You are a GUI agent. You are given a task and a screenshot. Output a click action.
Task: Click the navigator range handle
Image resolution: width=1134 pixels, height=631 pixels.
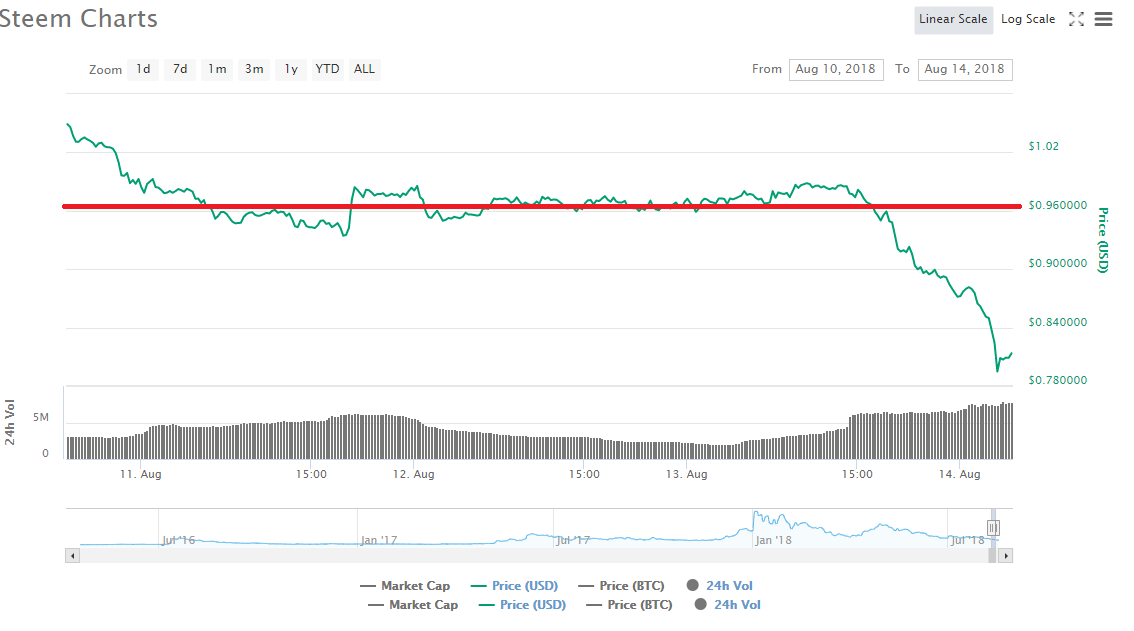point(993,528)
